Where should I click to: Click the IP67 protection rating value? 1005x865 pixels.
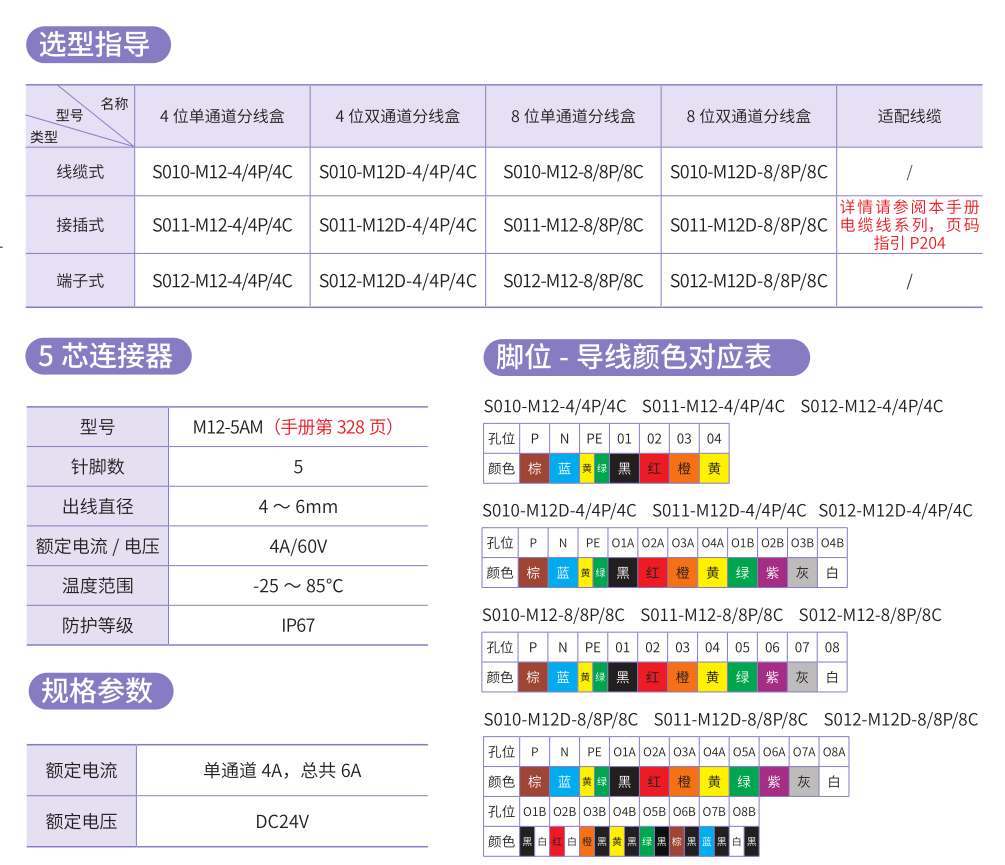(298, 626)
